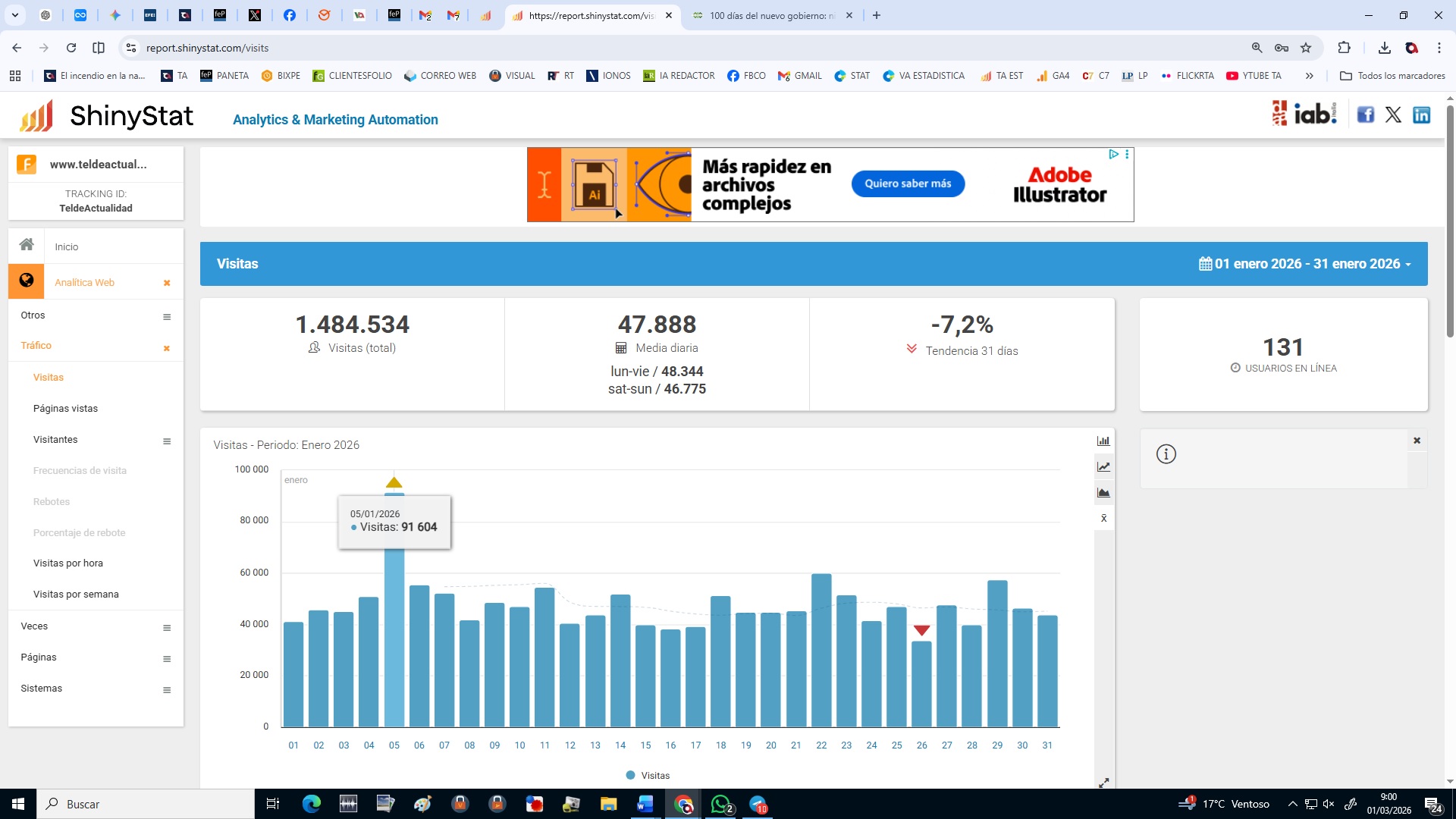The height and width of the screenshot is (819, 1456).
Task: Click the Quiero saber más ad button
Action: [x=908, y=184]
